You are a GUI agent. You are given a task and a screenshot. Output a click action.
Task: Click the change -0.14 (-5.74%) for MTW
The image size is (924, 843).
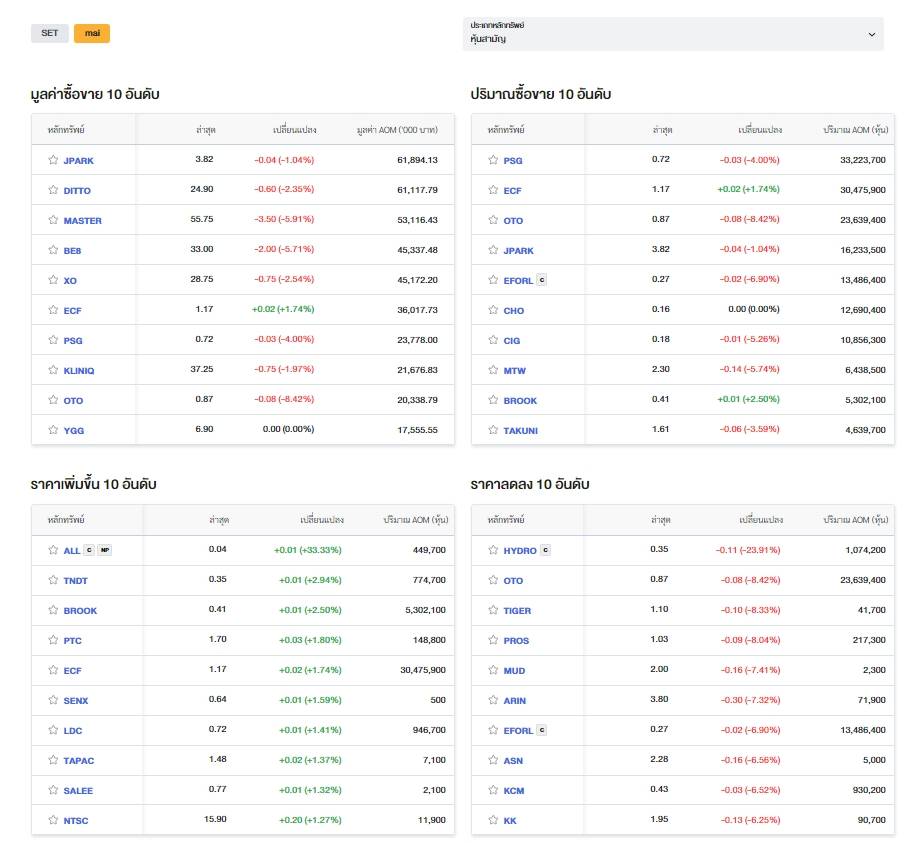(x=750, y=369)
